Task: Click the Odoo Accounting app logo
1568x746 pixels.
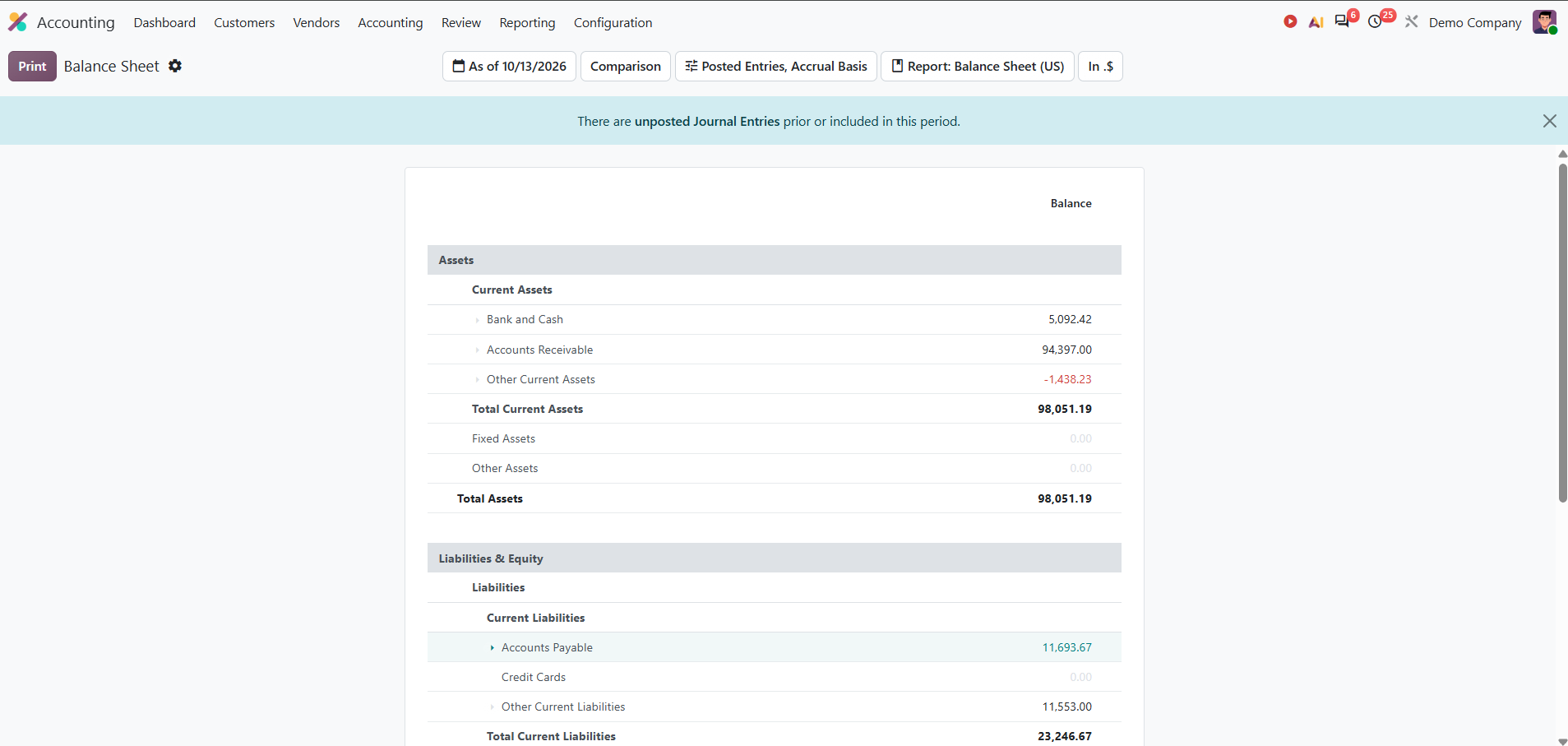Action: click(x=18, y=22)
